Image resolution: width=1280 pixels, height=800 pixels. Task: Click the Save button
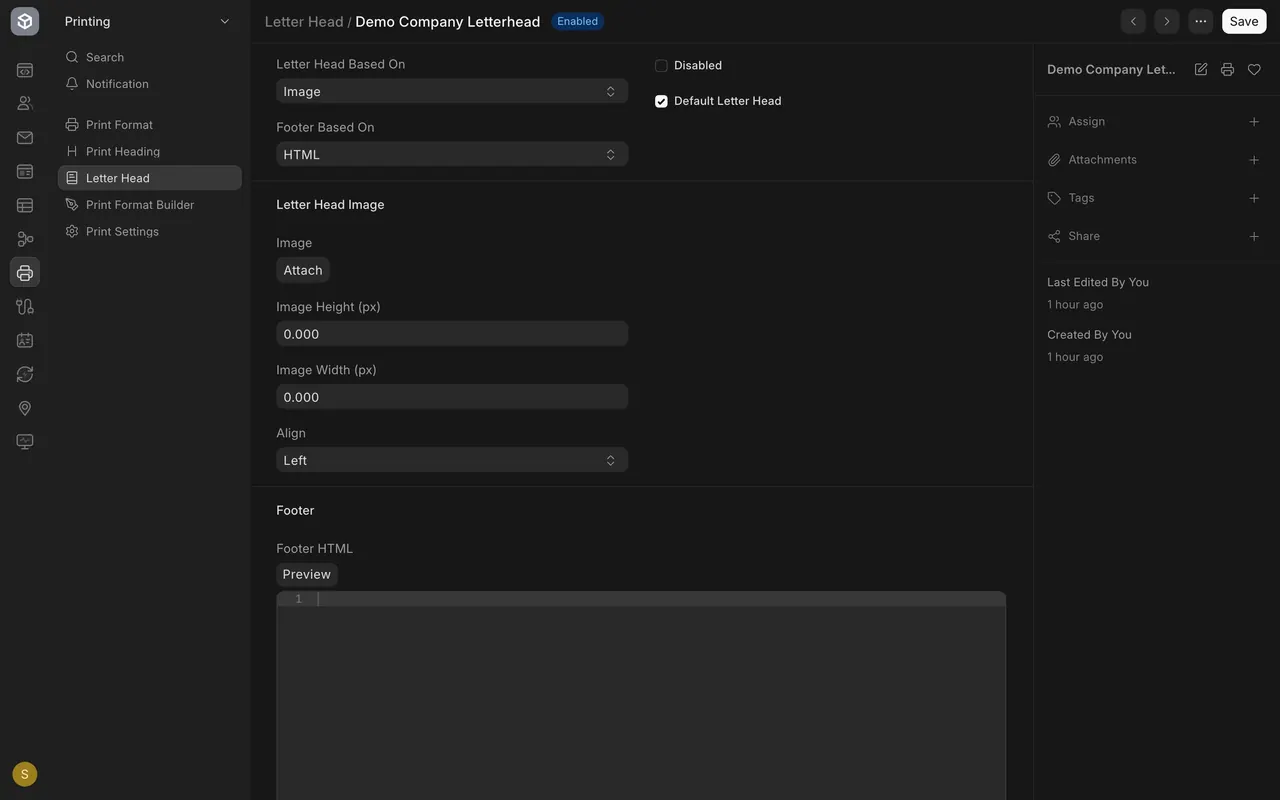(x=1244, y=21)
